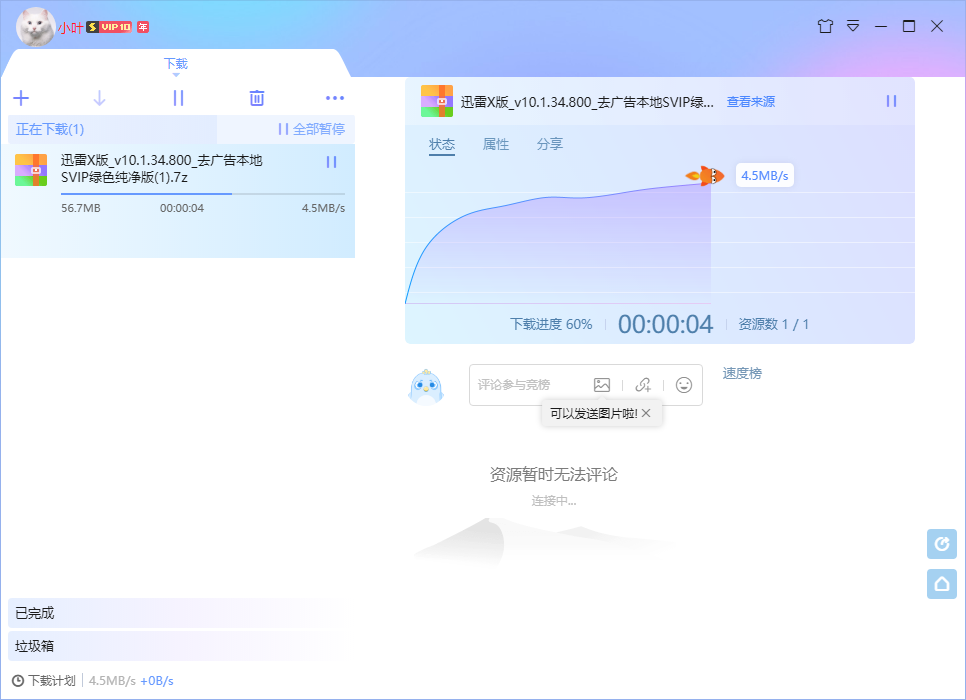Click 全部暂停 to pause all

point(311,129)
